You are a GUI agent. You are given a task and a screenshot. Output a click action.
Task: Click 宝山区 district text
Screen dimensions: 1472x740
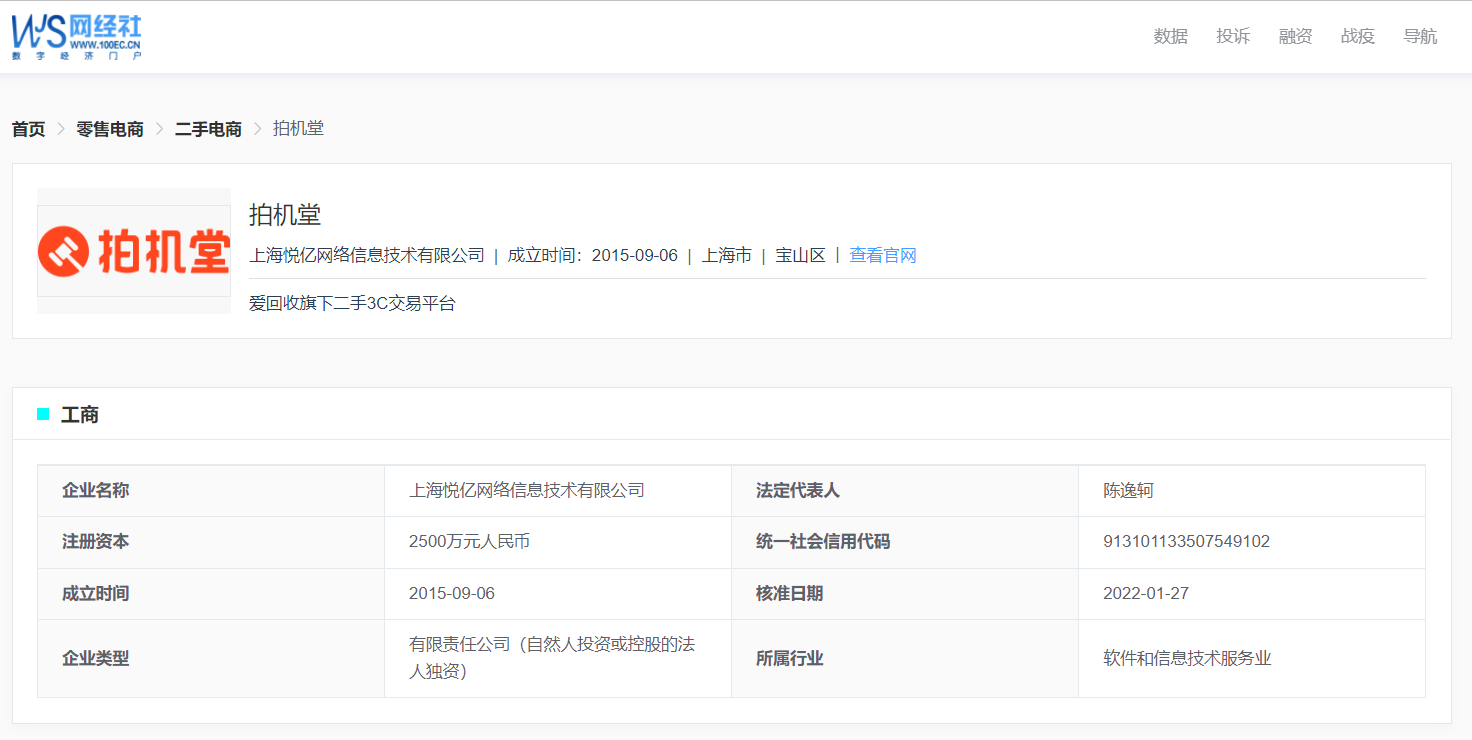click(x=800, y=255)
